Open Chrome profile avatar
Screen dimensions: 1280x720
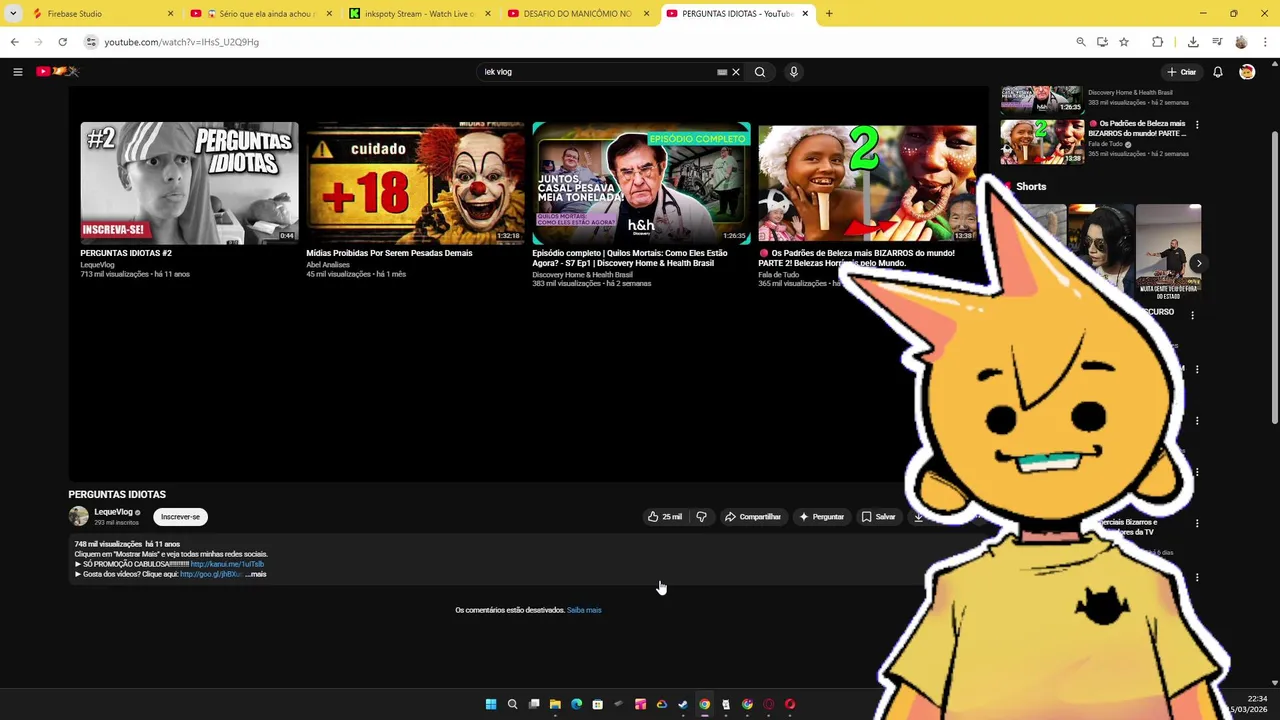1241,42
